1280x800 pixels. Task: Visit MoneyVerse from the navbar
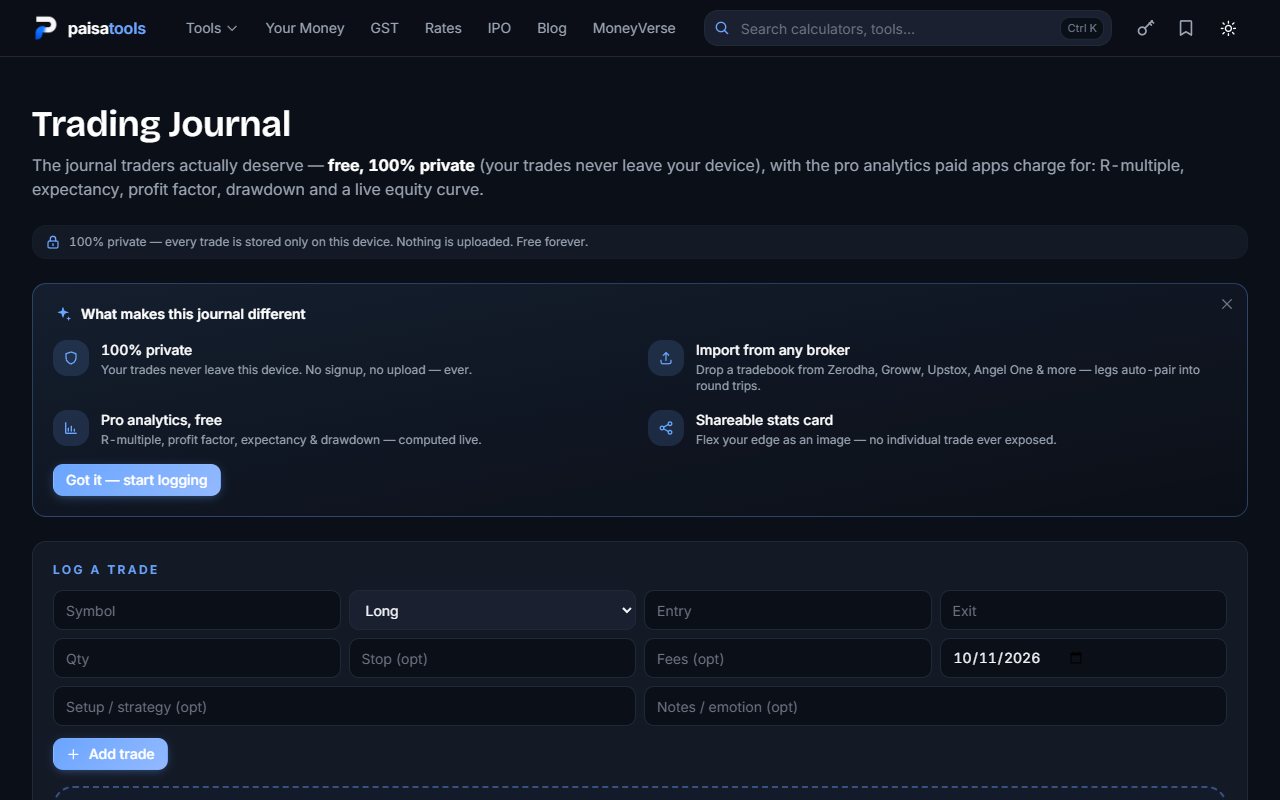[634, 28]
